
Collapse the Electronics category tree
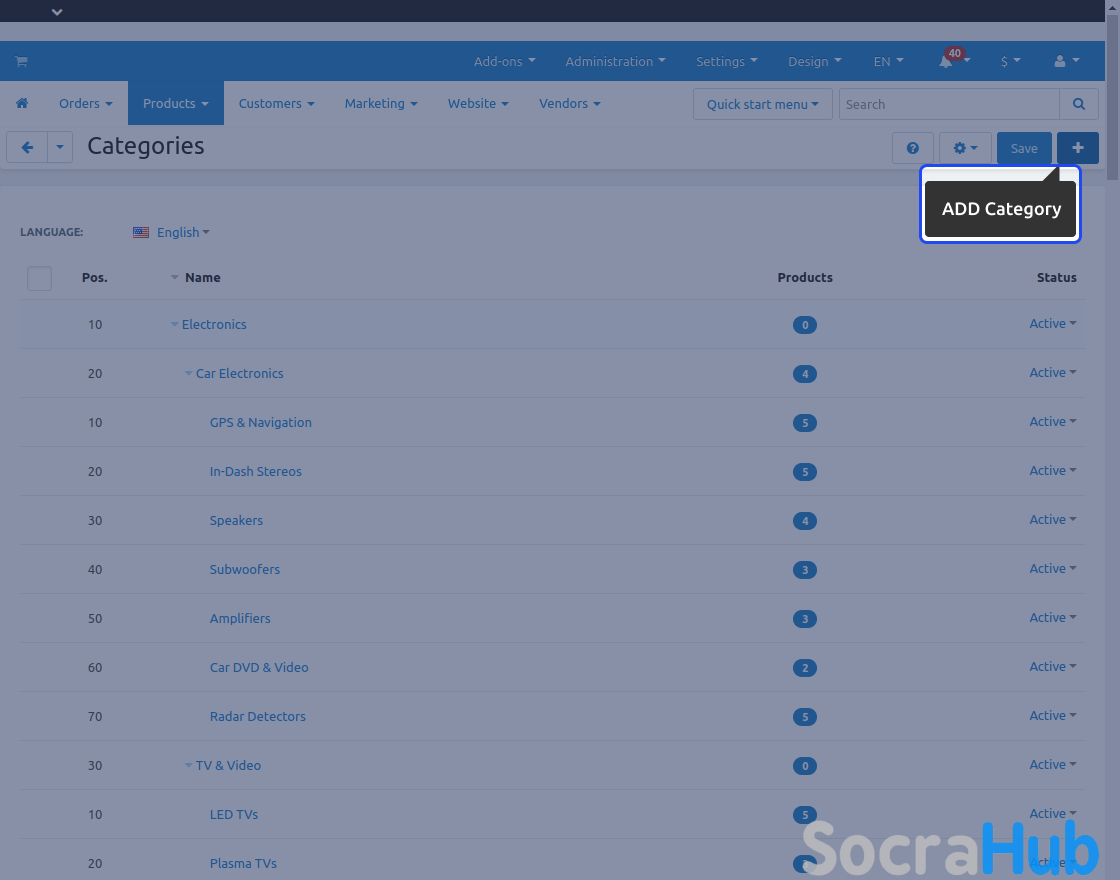(174, 325)
